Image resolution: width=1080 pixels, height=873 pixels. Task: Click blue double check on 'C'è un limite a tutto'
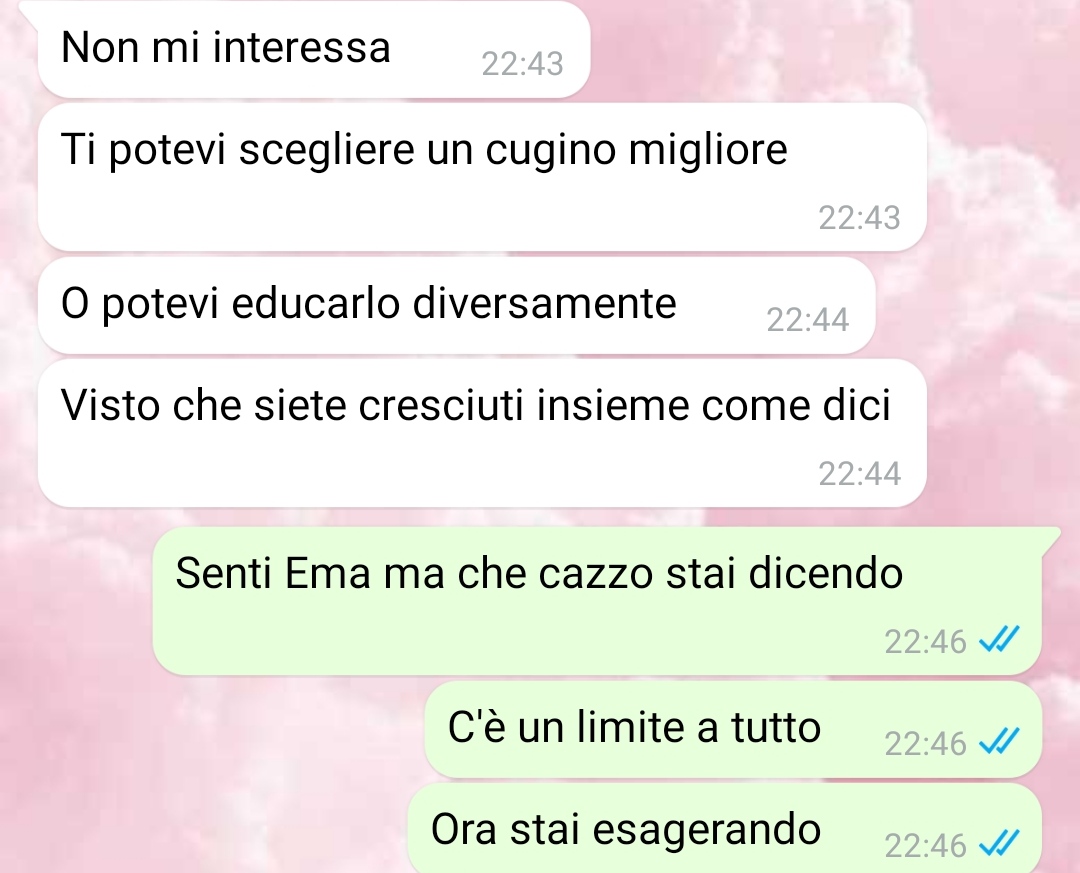click(x=999, y=743)
